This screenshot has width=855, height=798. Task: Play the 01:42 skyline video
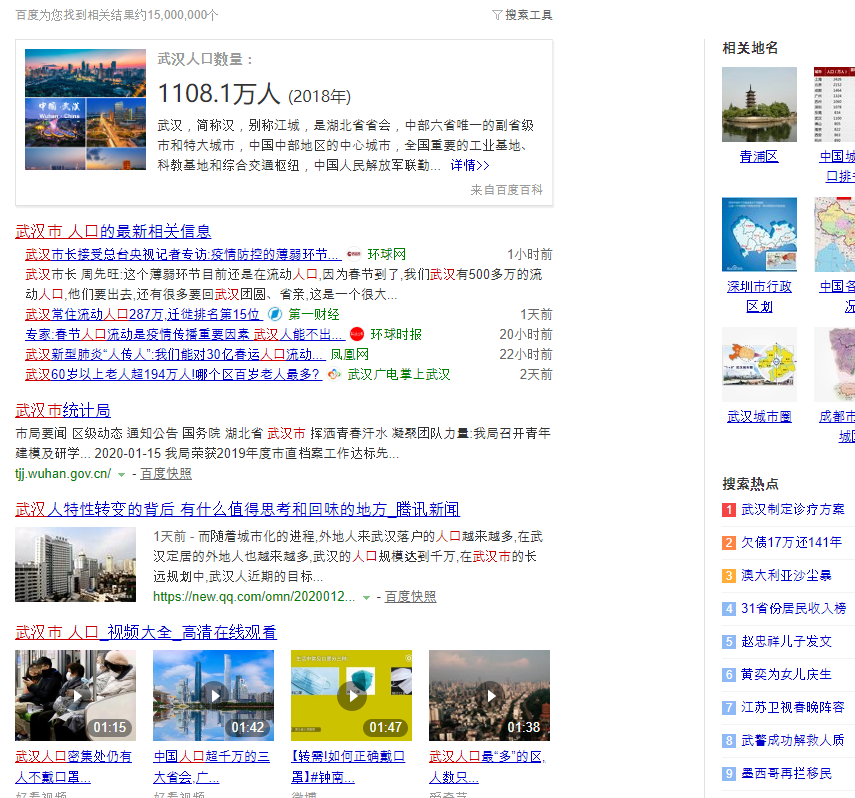[213, 695]
